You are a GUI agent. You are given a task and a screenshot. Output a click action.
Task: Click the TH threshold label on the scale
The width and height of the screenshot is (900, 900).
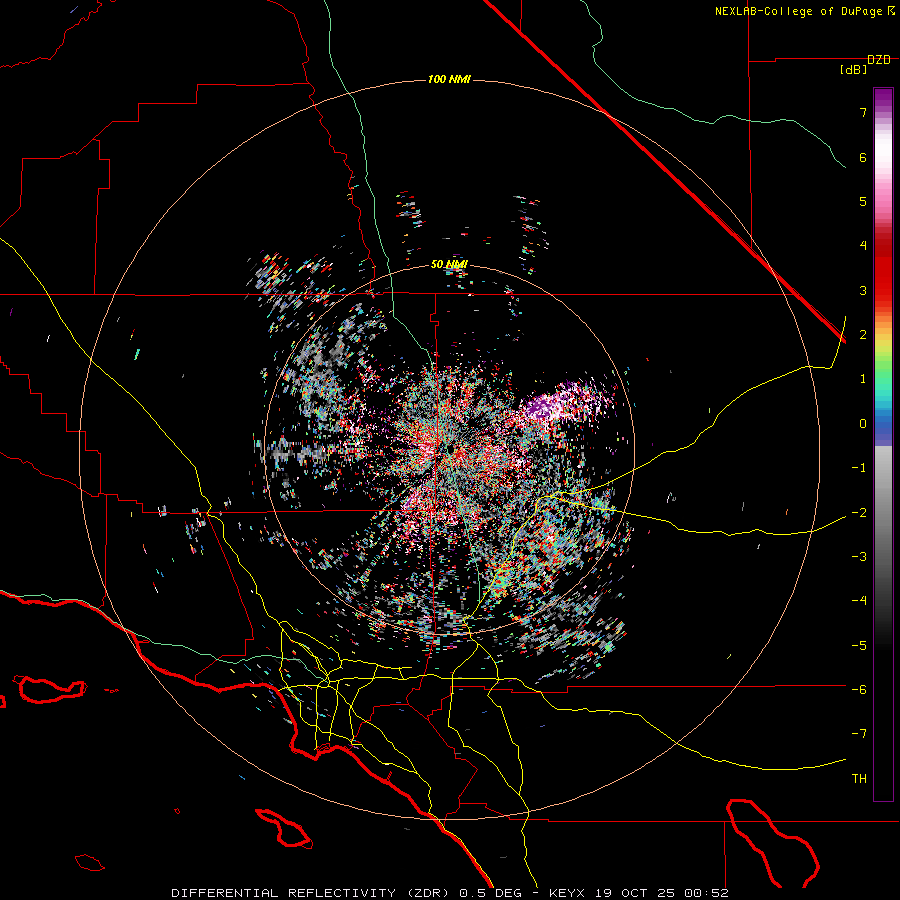[x=859, y=778]
